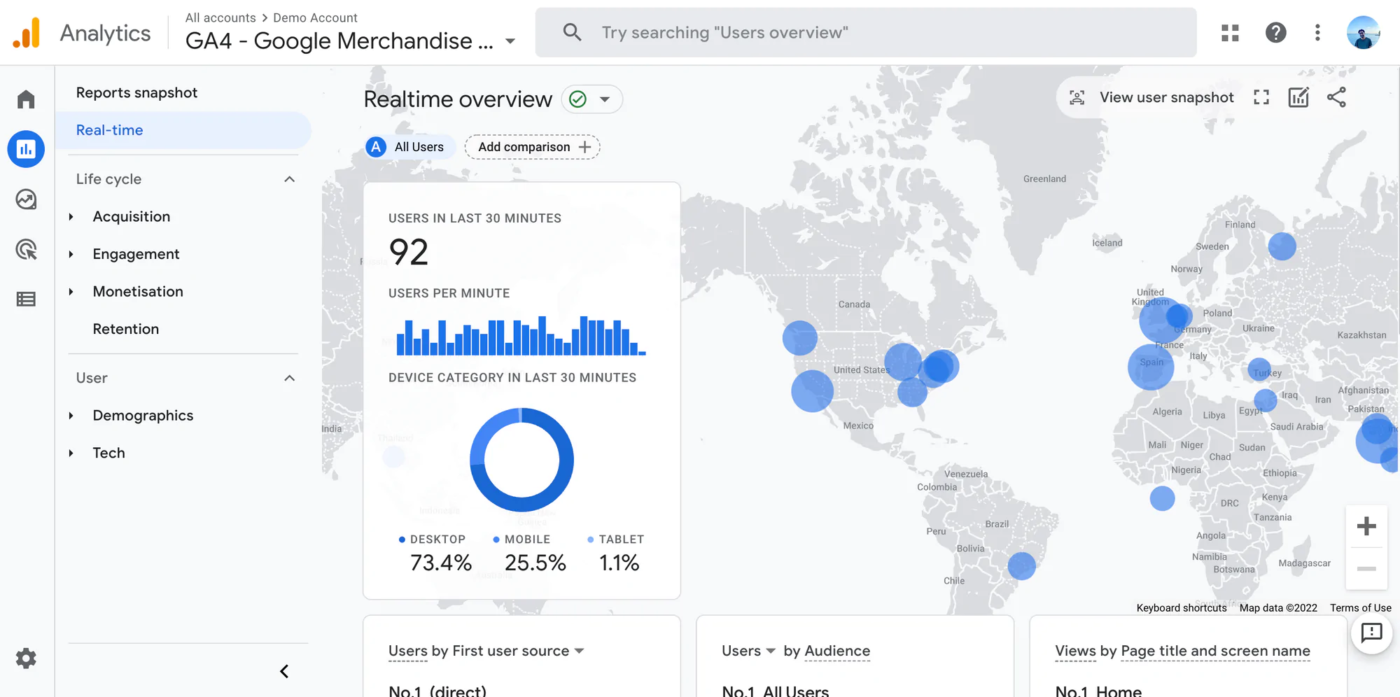Open the property selector dropdown arrow
The image size is (1400, 697).
pos(510,42)
